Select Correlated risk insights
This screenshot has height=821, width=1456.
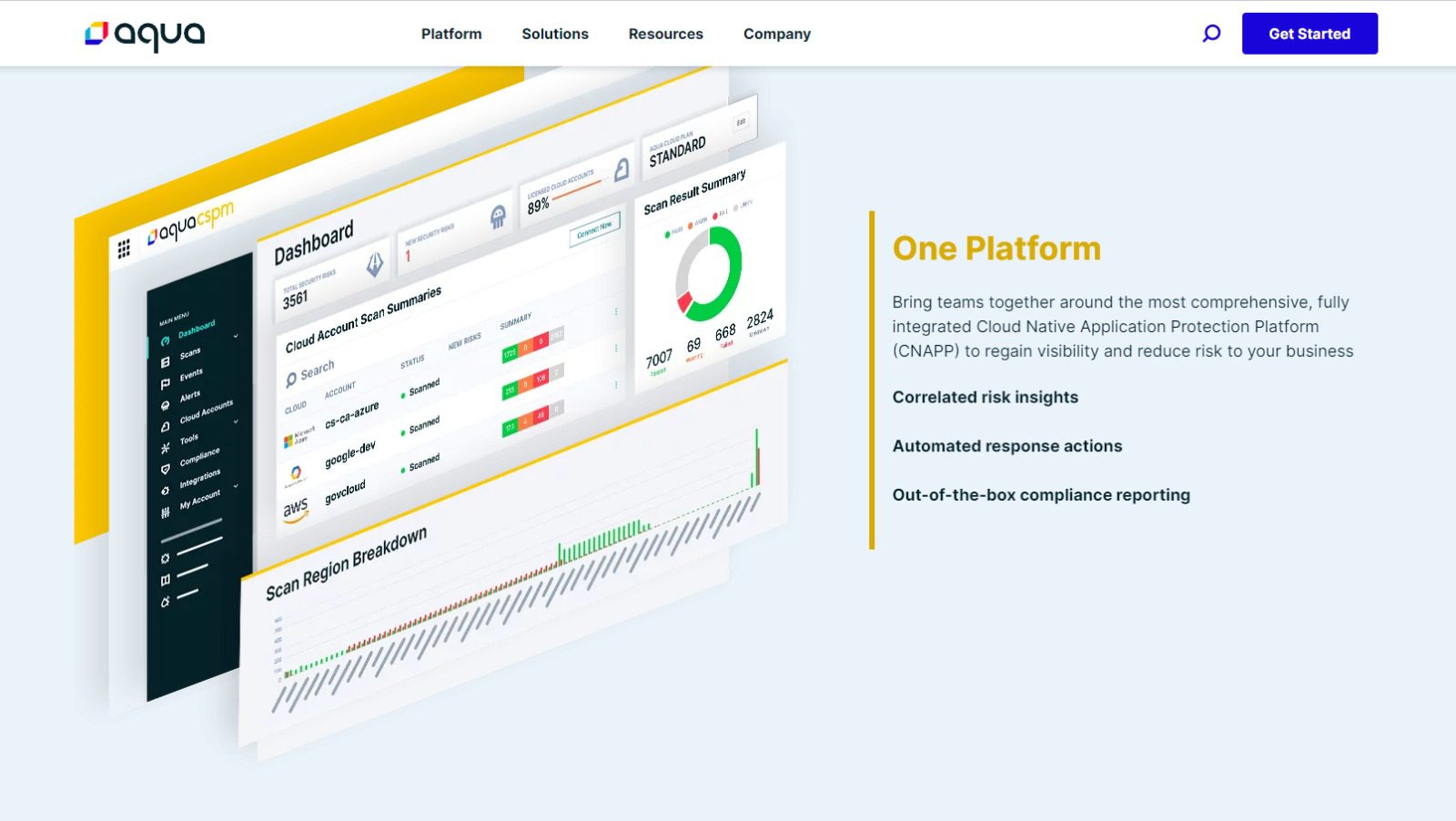985,397
